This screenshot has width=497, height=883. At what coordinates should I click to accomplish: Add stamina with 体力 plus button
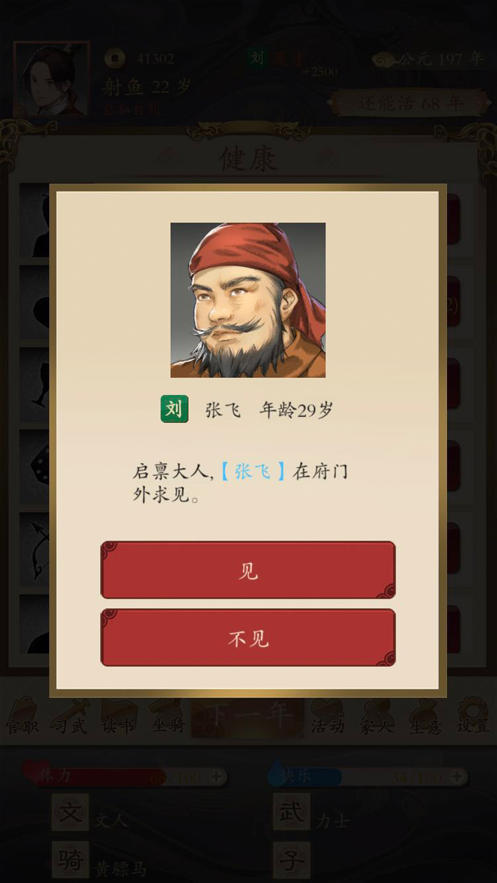[216, 777]
